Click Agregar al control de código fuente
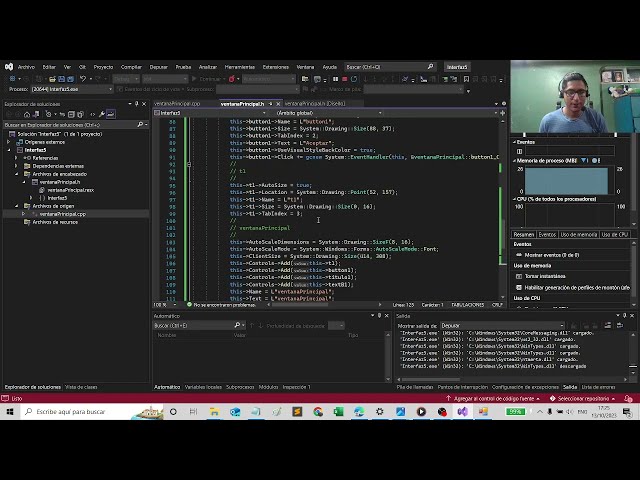Image resolution: width=640 pixels, height=480 pixels. (x=493, y=398)
